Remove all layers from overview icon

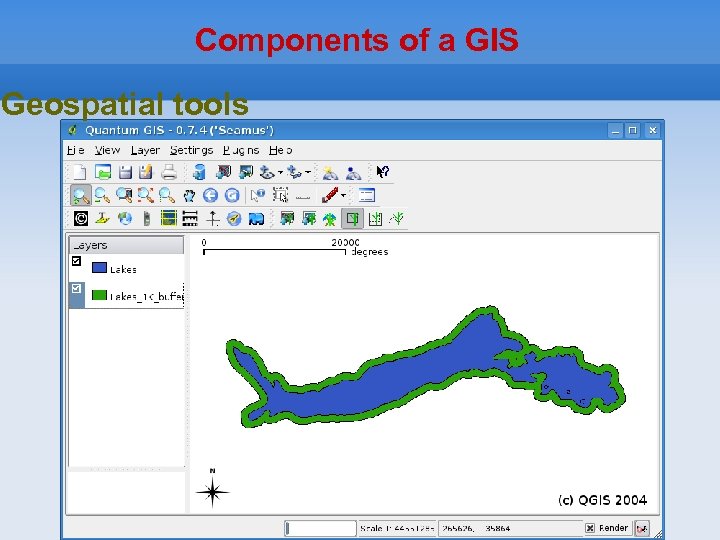(x=353, y=172)
